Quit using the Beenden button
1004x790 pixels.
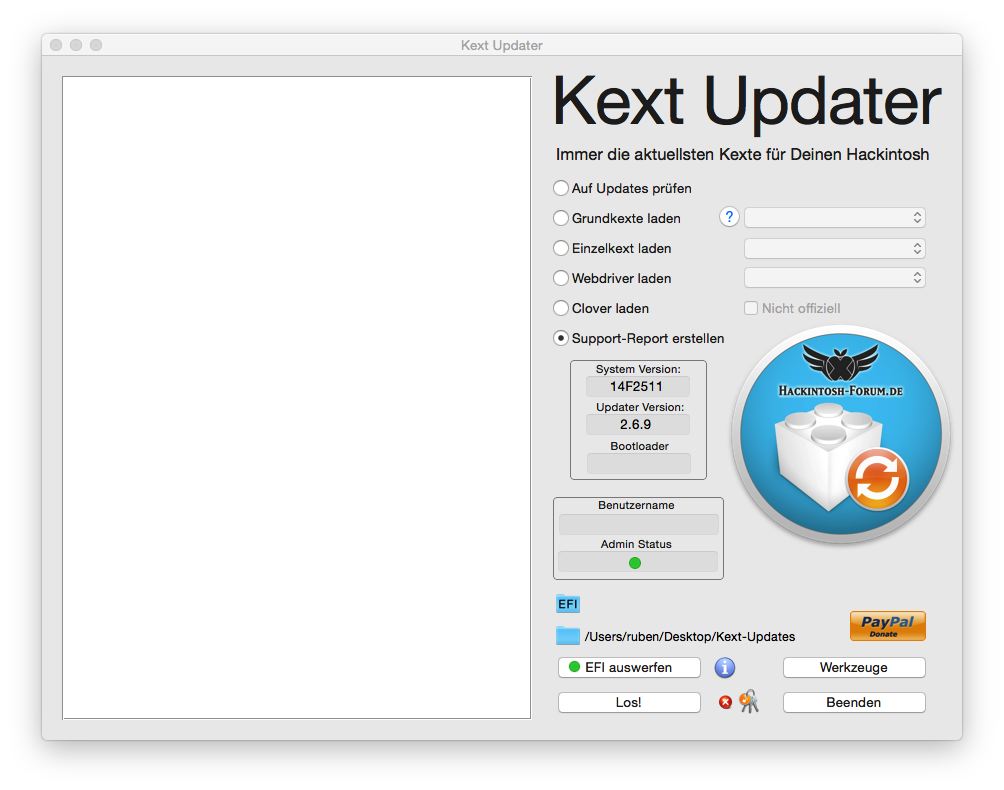(x=854, y=702)
